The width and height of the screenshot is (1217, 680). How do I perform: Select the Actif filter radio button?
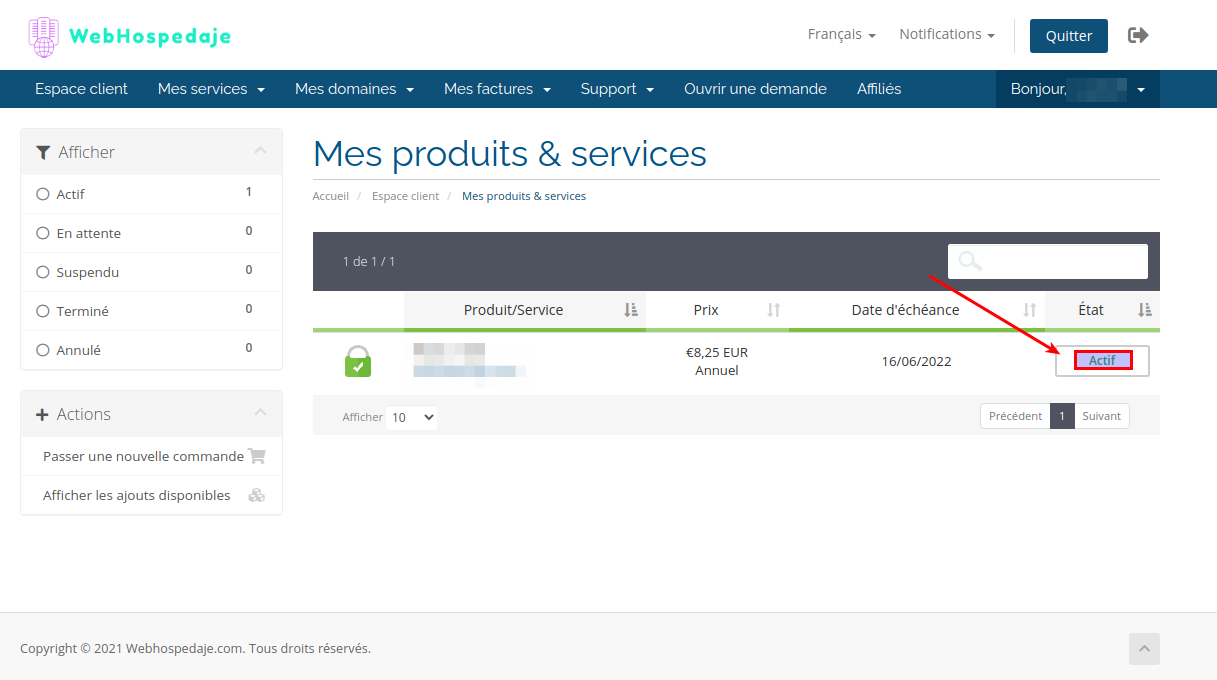[43, 194]
